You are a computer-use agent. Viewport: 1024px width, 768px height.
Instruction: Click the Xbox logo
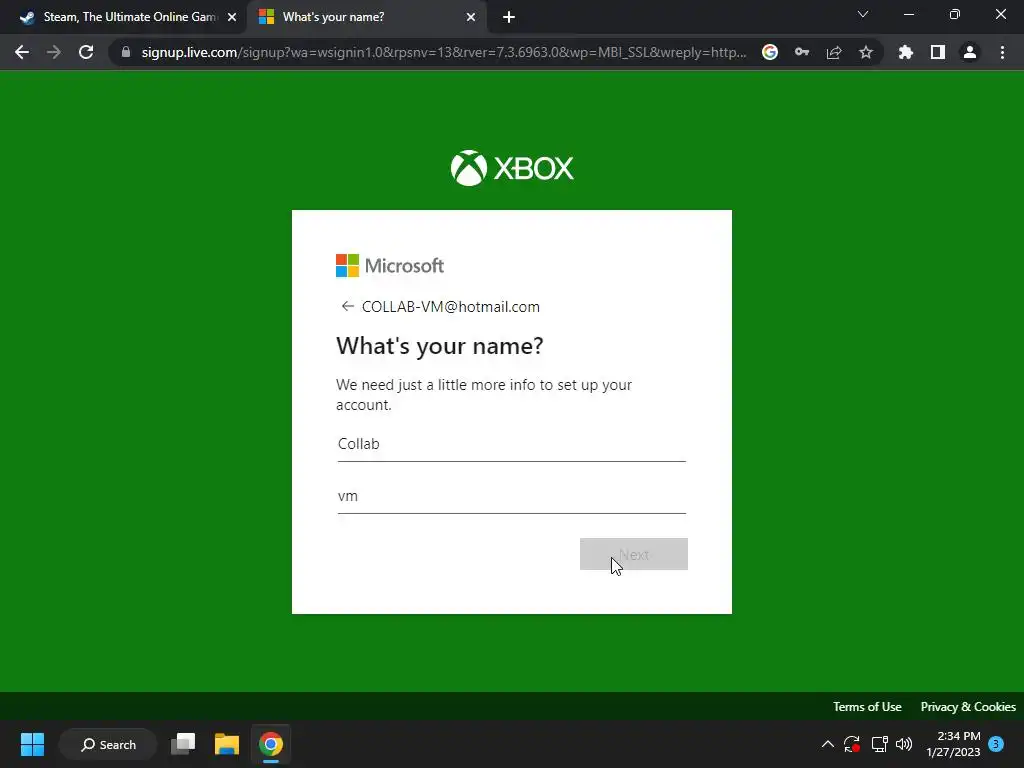[512, 168]
